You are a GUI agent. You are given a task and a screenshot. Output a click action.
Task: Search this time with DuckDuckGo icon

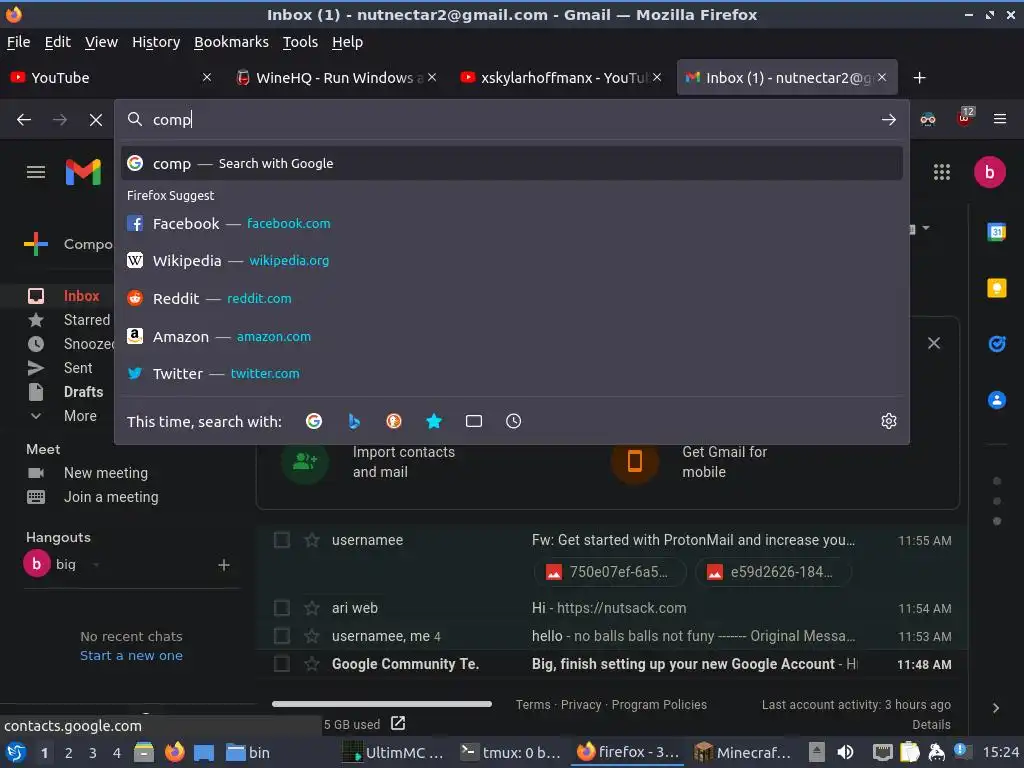(x=394, y=421)
